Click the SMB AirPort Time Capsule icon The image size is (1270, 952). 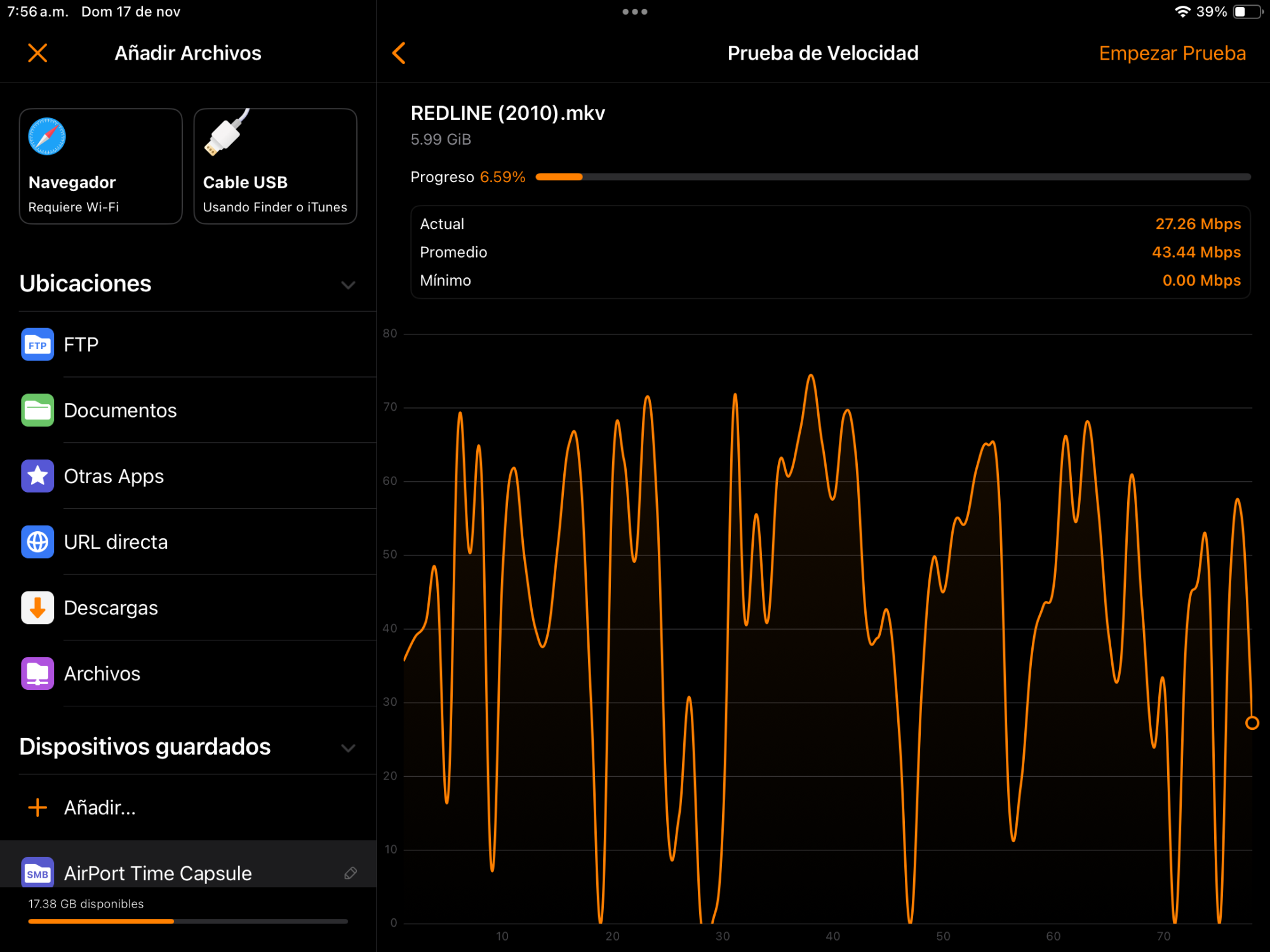point(37,873)
